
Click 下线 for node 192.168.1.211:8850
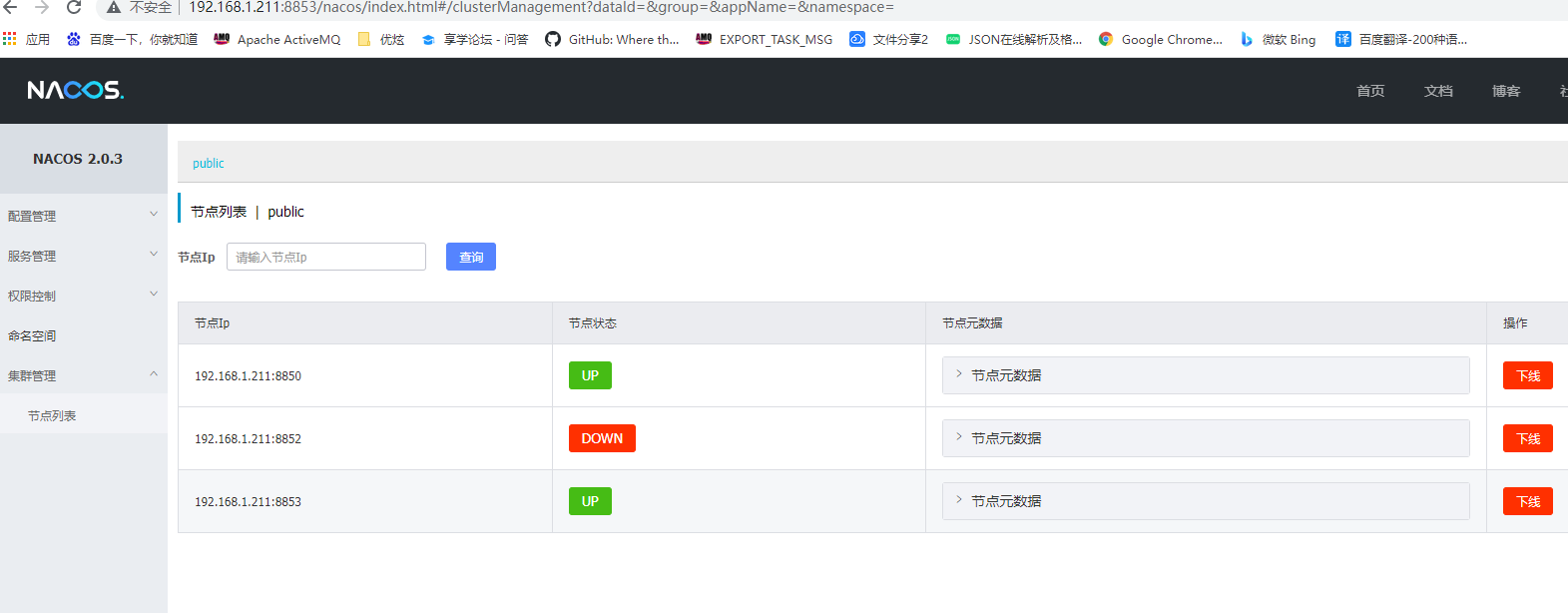coord(1528,375)
